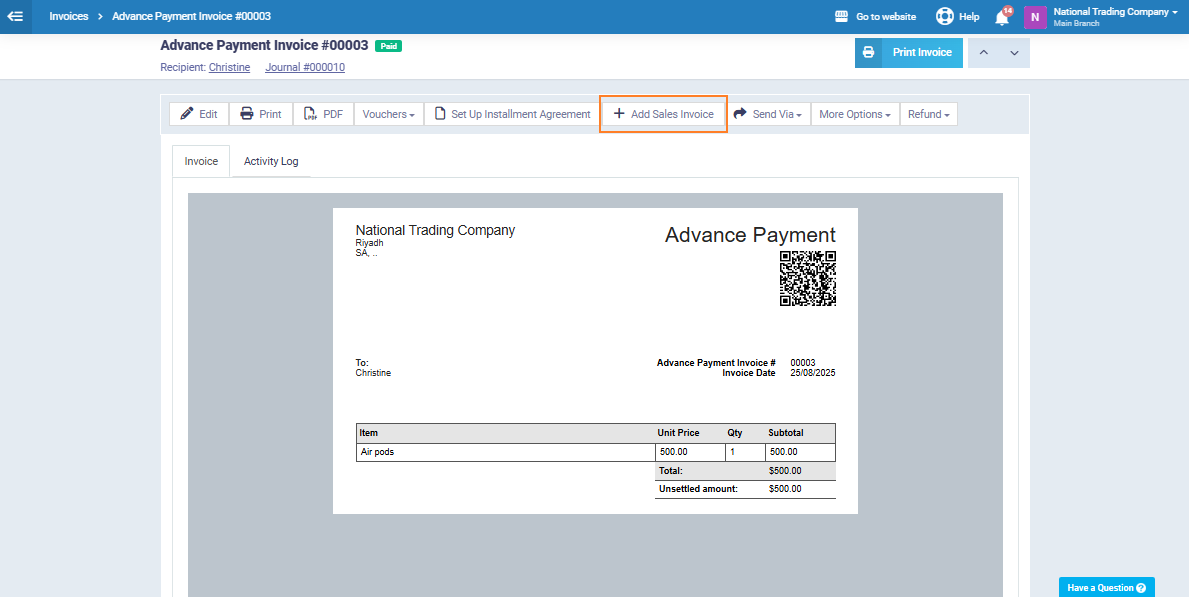Click the Unsettled amount $500.00 value
Viewport: 1189px width, 597px height.
coord(785,489)
